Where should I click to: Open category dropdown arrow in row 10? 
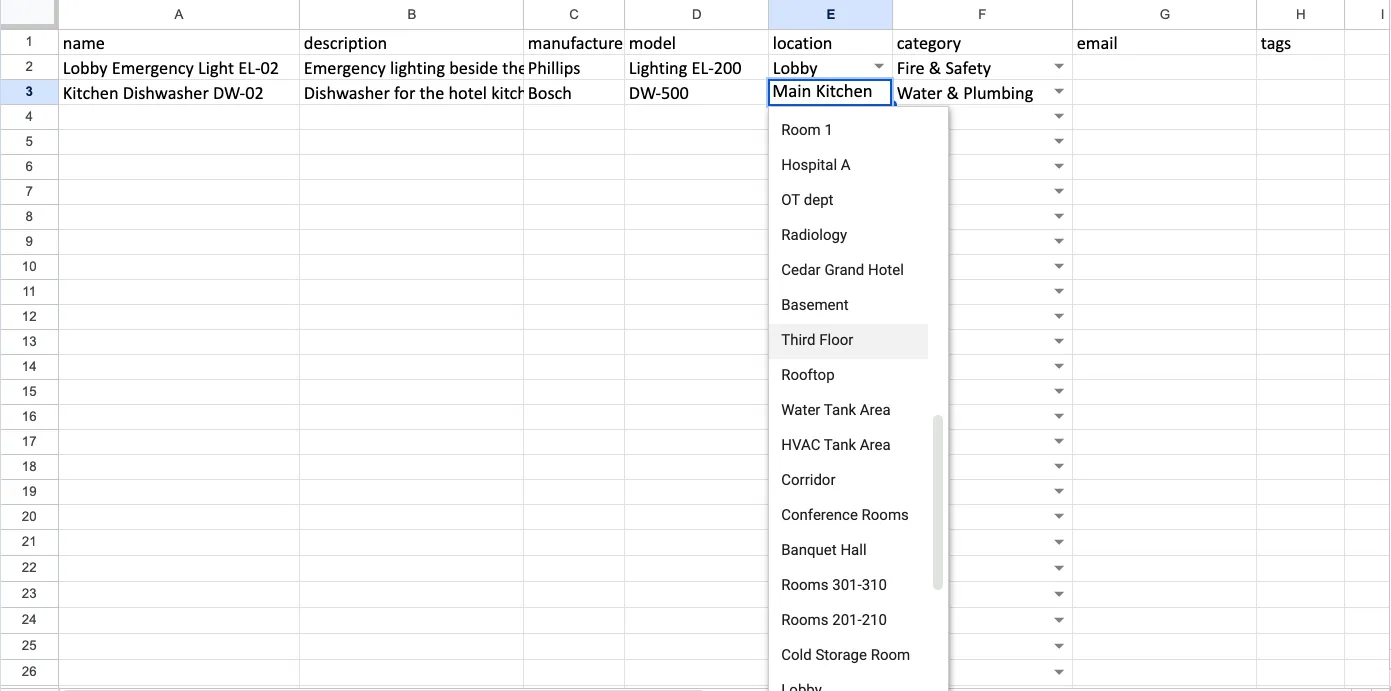(x=1059, y=267)
